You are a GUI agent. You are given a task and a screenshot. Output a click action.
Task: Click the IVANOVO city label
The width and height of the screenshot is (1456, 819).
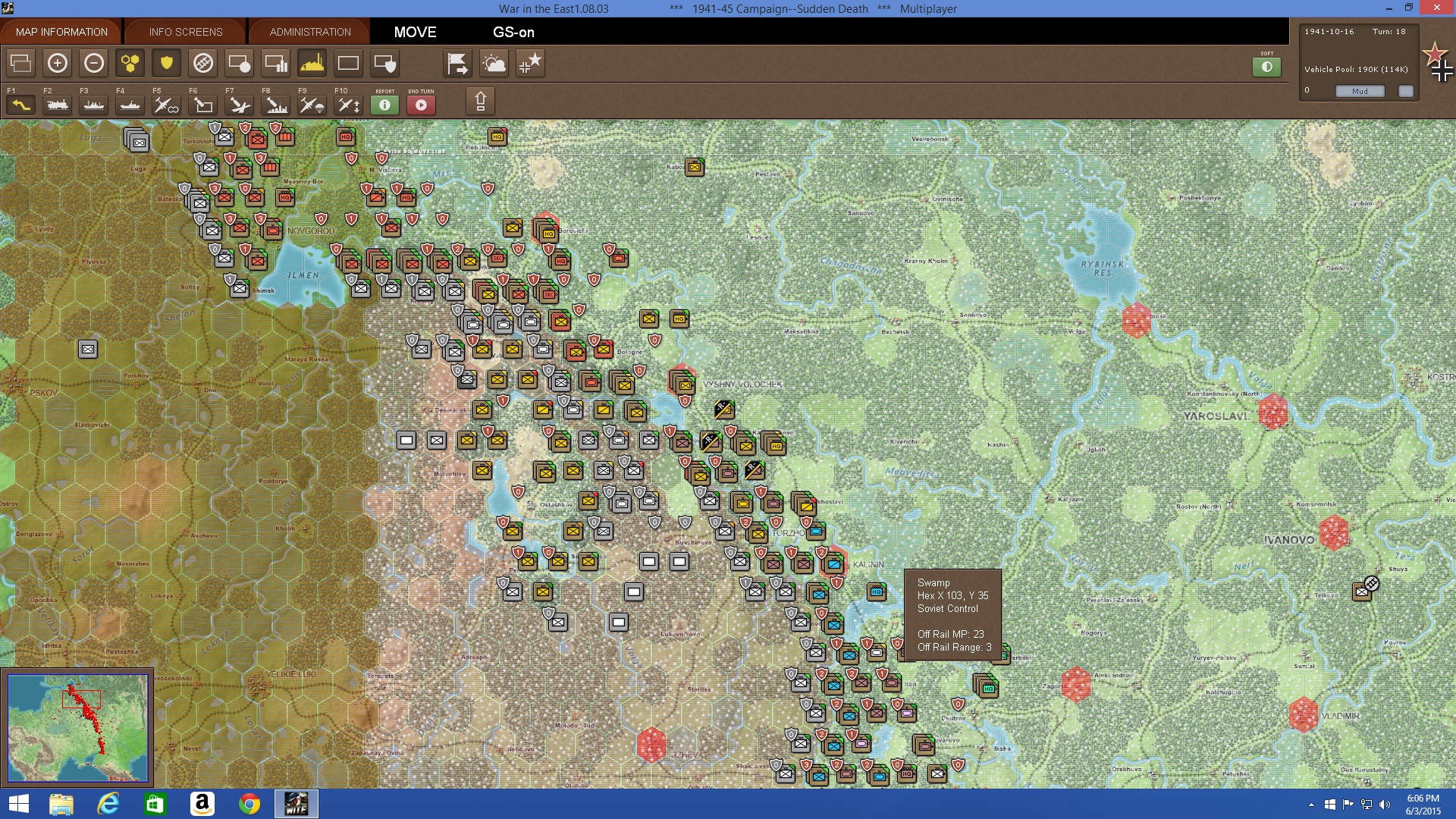(1289, 540)
